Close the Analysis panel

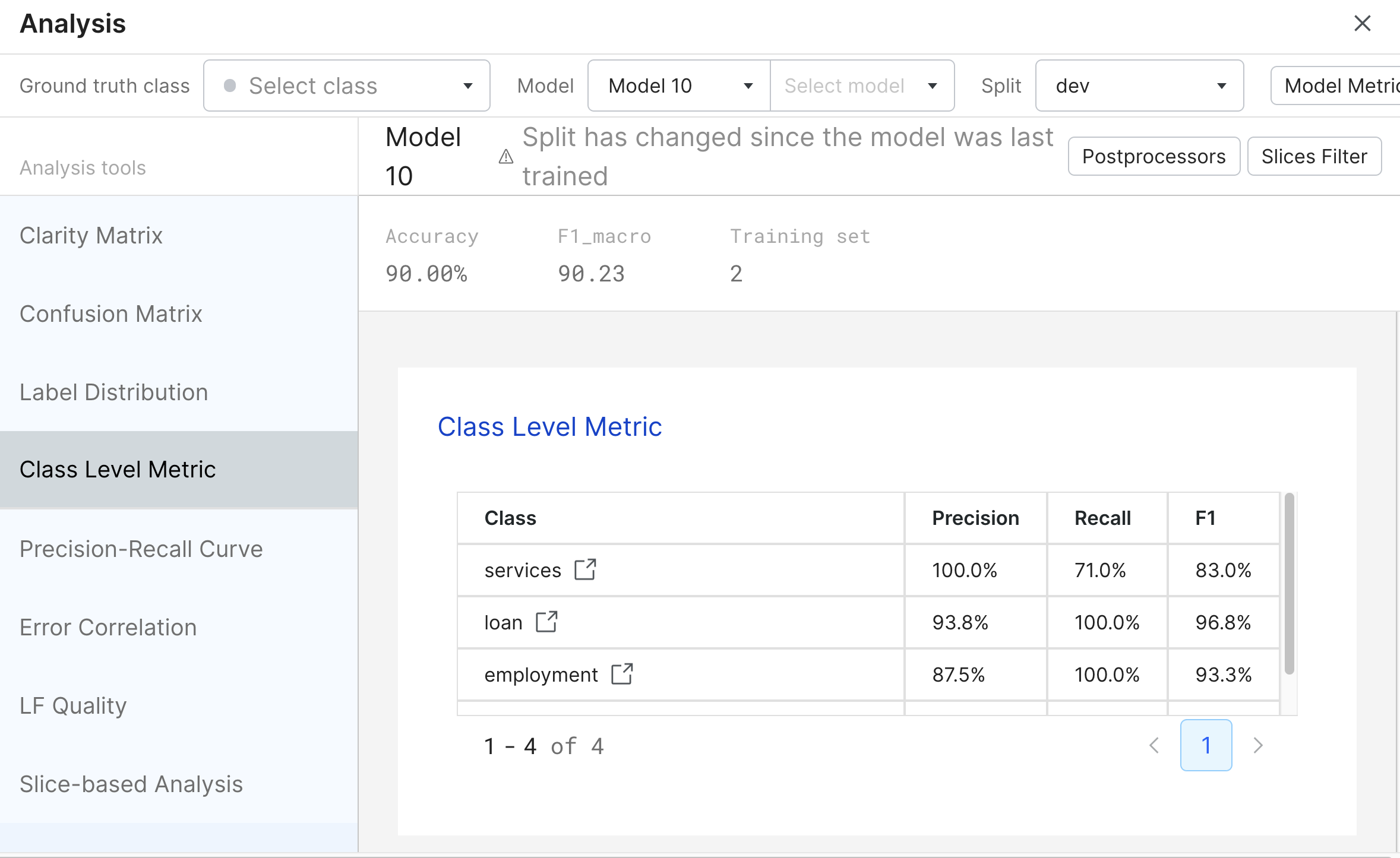coord(1362,24)
